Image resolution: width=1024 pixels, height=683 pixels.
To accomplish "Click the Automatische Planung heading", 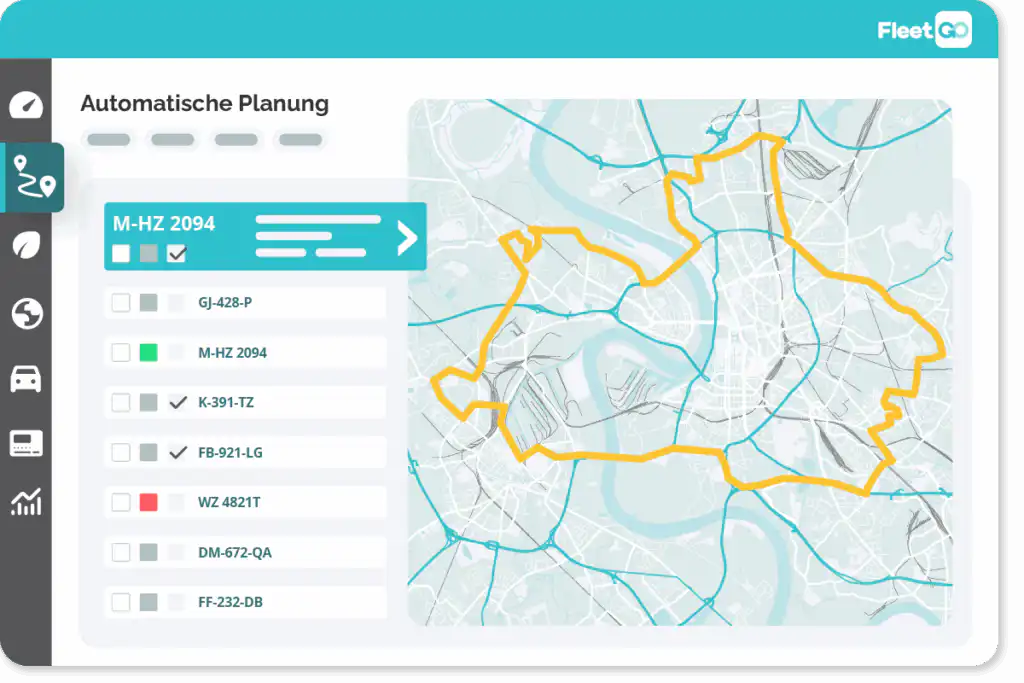I will [x=204, y=103].
